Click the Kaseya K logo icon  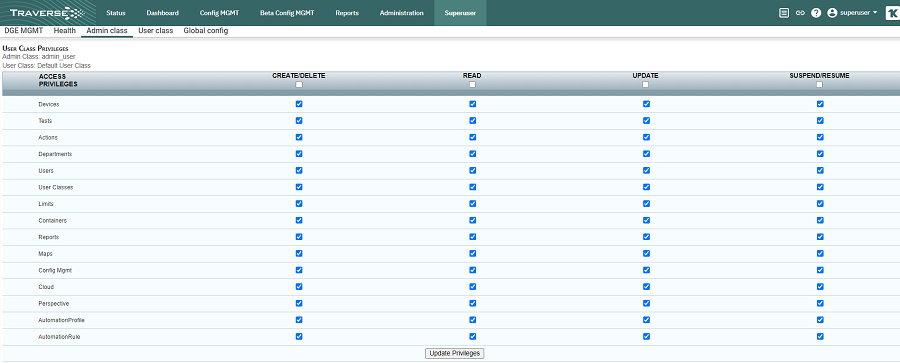[893, 13]
